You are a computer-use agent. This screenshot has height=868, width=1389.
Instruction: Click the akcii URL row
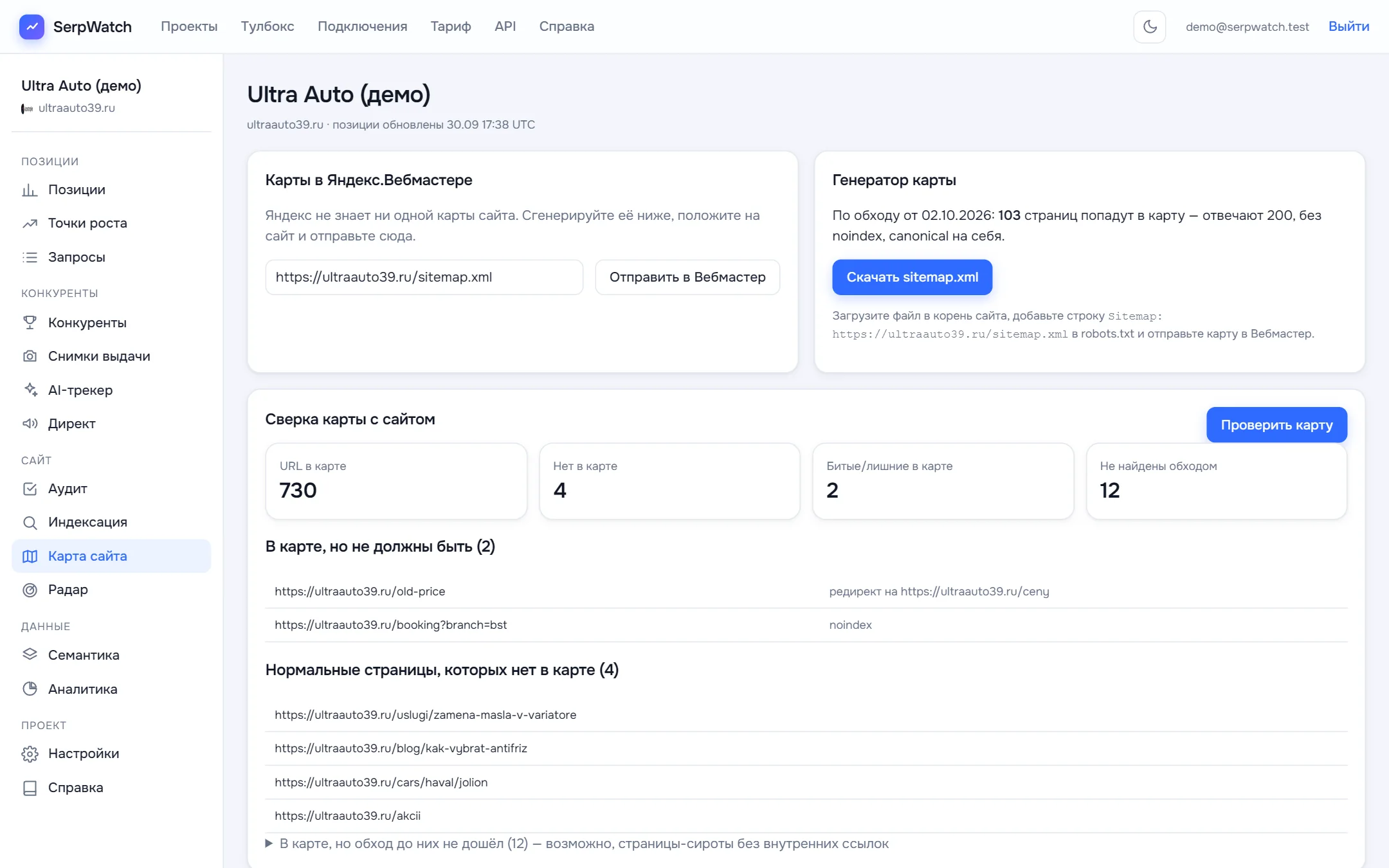(806, 816)
